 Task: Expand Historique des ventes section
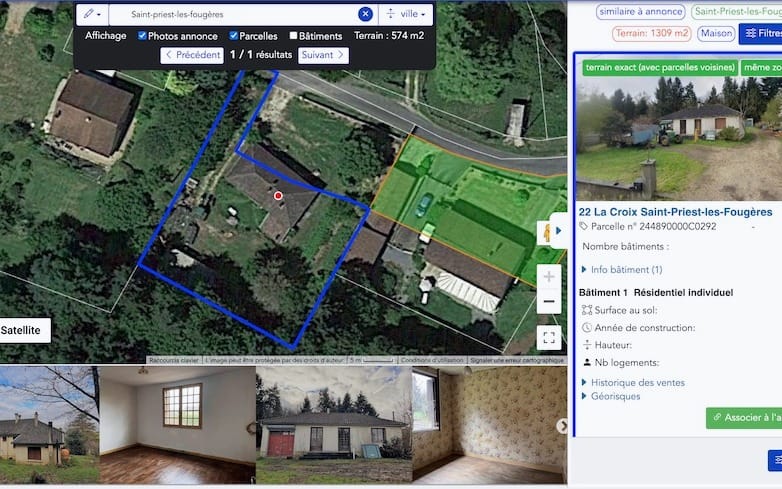(x=637, y=382)
